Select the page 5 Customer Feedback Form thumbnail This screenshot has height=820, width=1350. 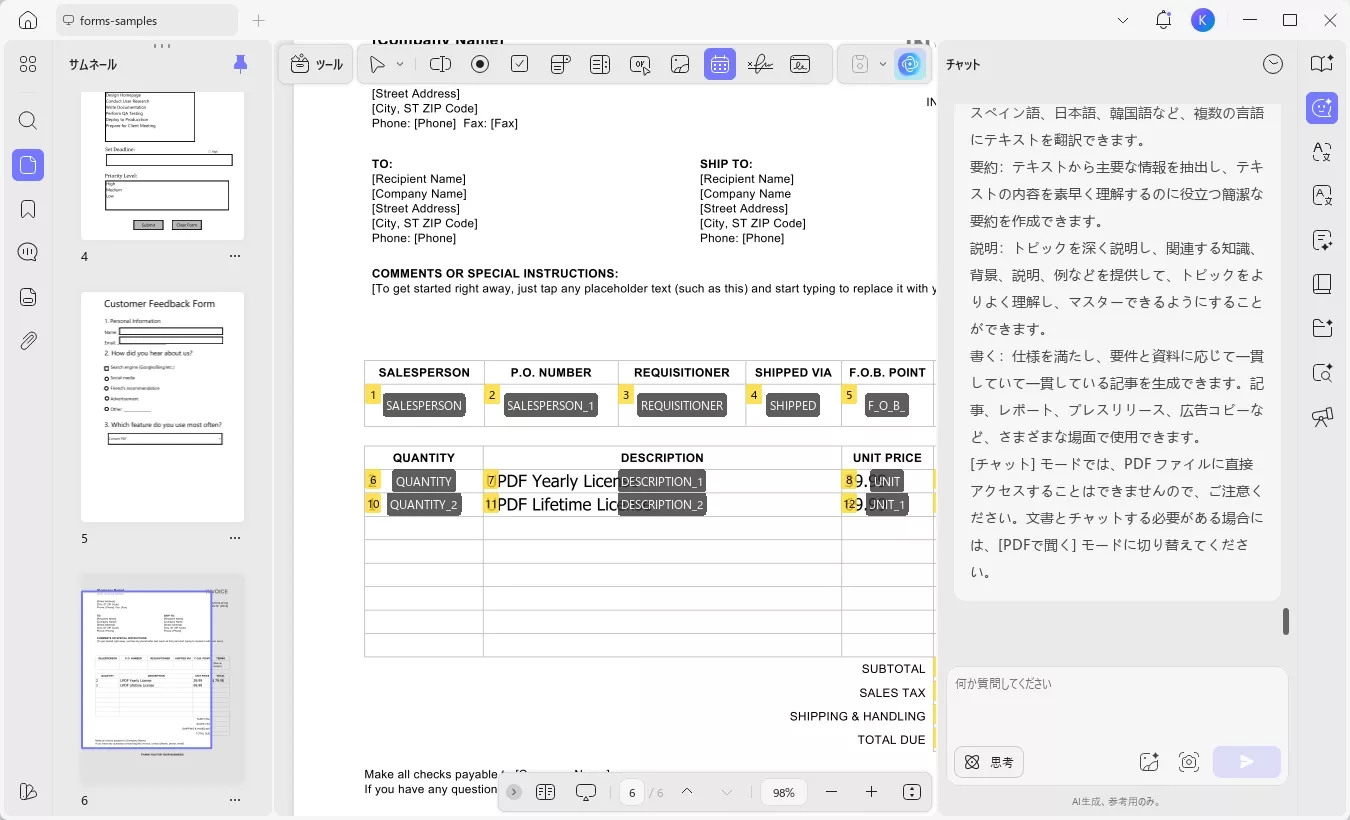pyautogui.click(x=163, y=407)
